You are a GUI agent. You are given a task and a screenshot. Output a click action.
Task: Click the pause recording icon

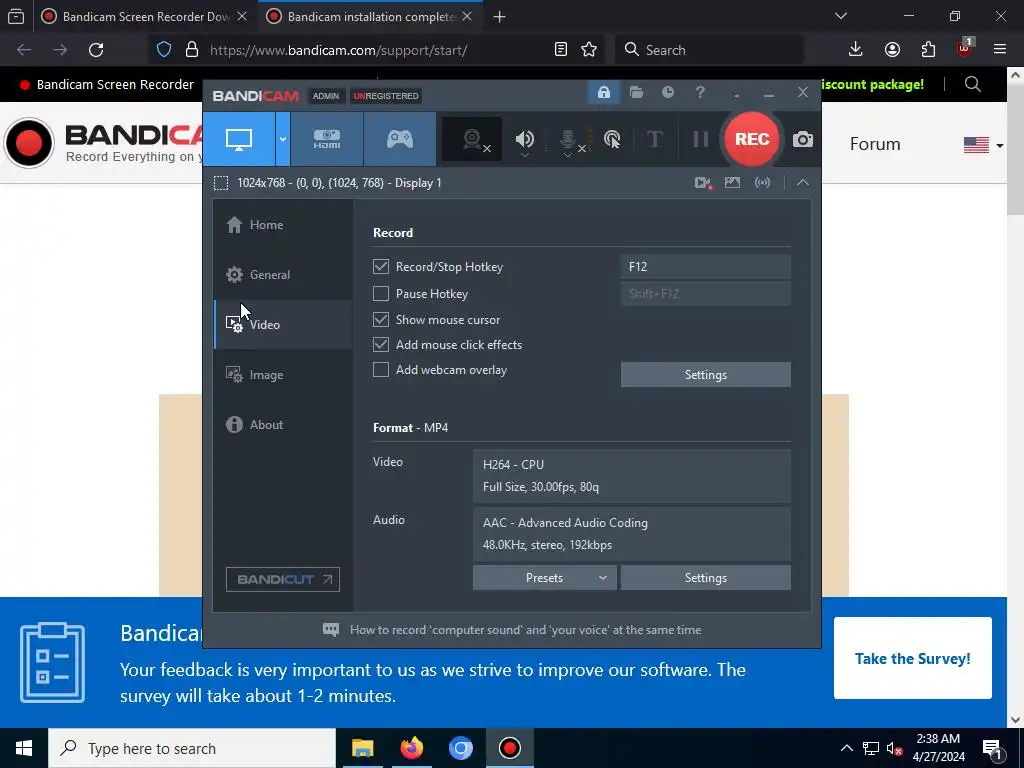pos(701,139)
